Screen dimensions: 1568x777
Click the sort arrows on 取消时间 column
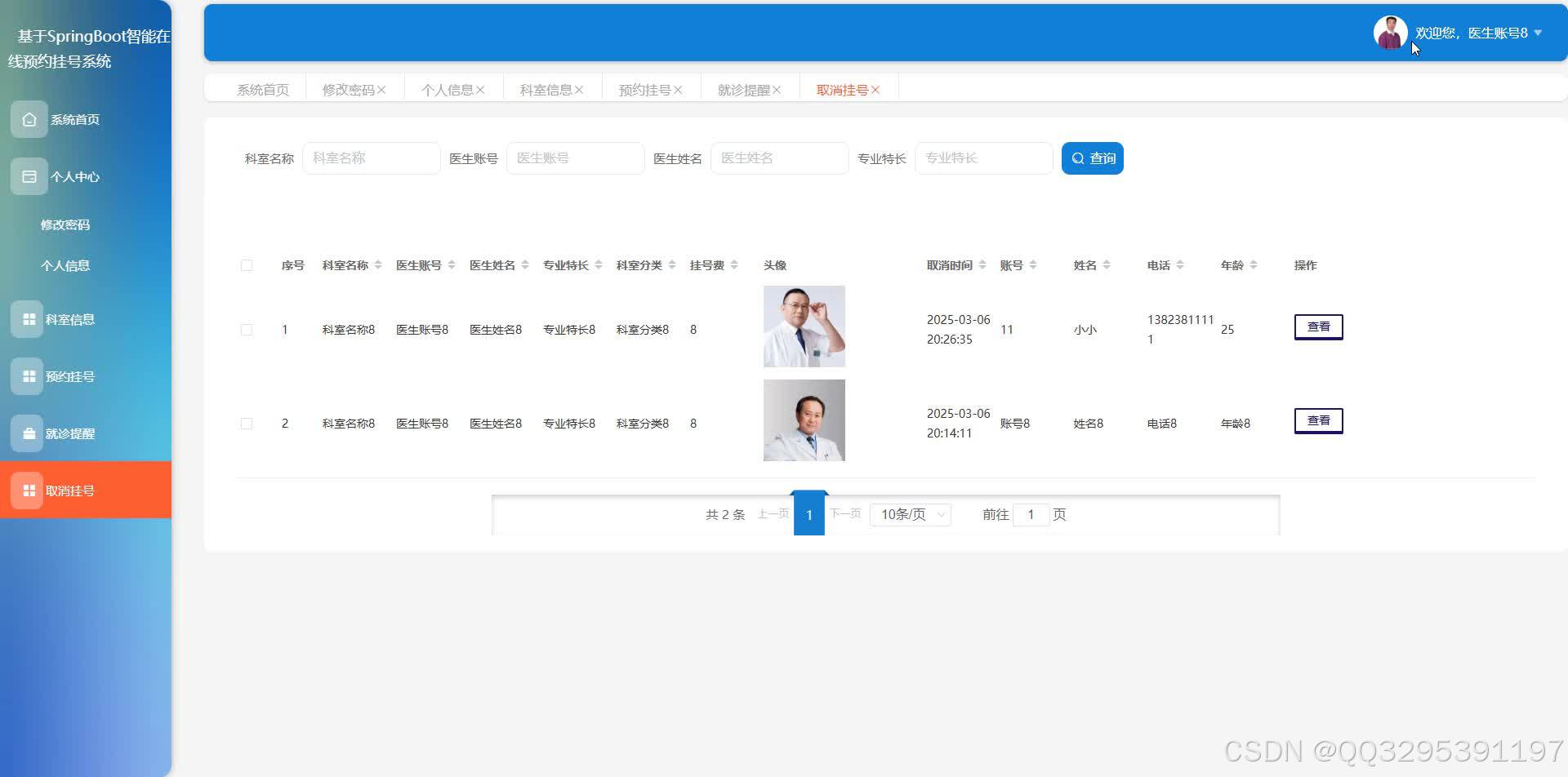point(984,264)
